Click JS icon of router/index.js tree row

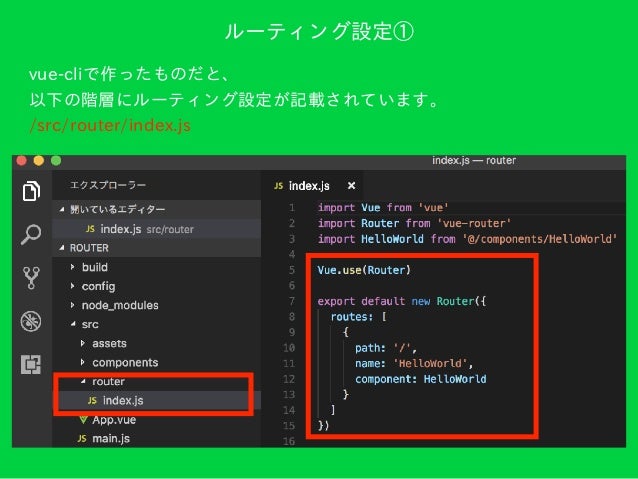92,400
